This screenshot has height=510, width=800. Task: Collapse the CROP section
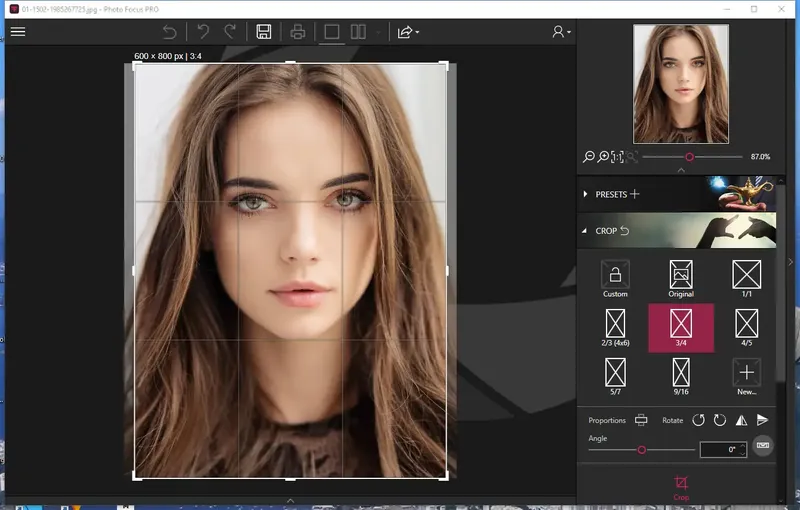point(585,231)
